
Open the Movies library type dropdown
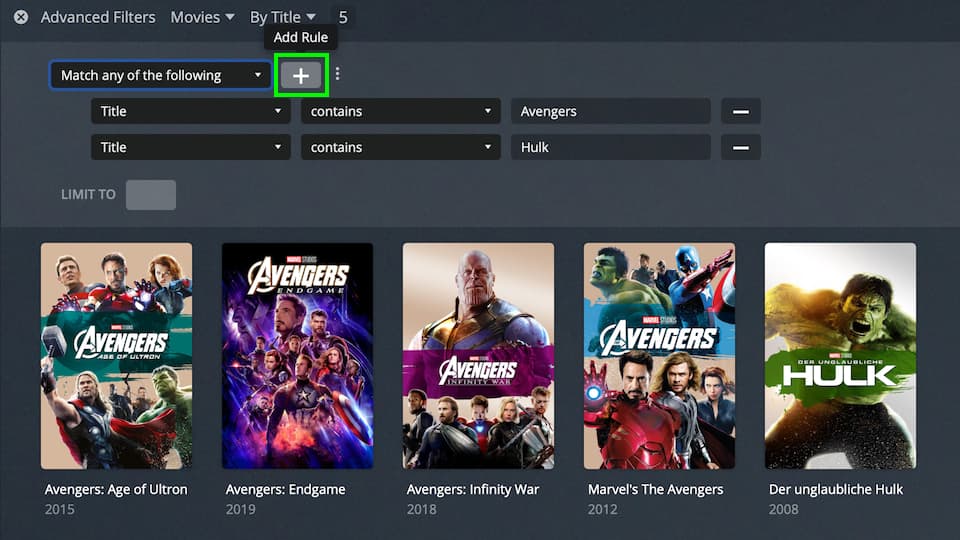[202, 17]
